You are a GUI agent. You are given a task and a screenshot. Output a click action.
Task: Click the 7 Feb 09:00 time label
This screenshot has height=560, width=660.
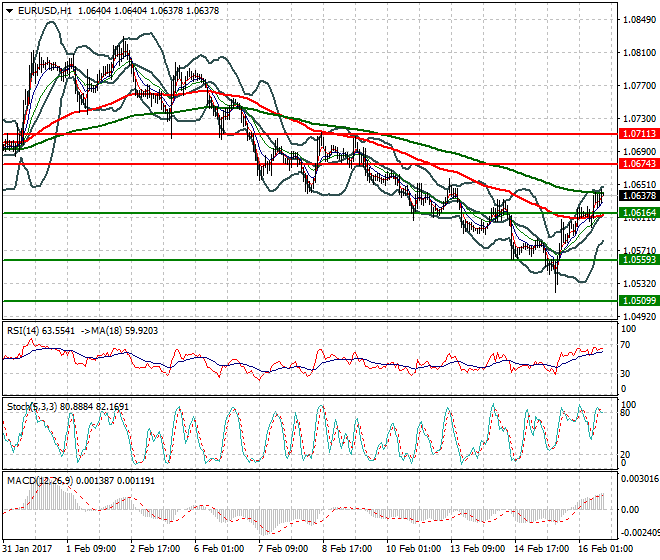283,549
